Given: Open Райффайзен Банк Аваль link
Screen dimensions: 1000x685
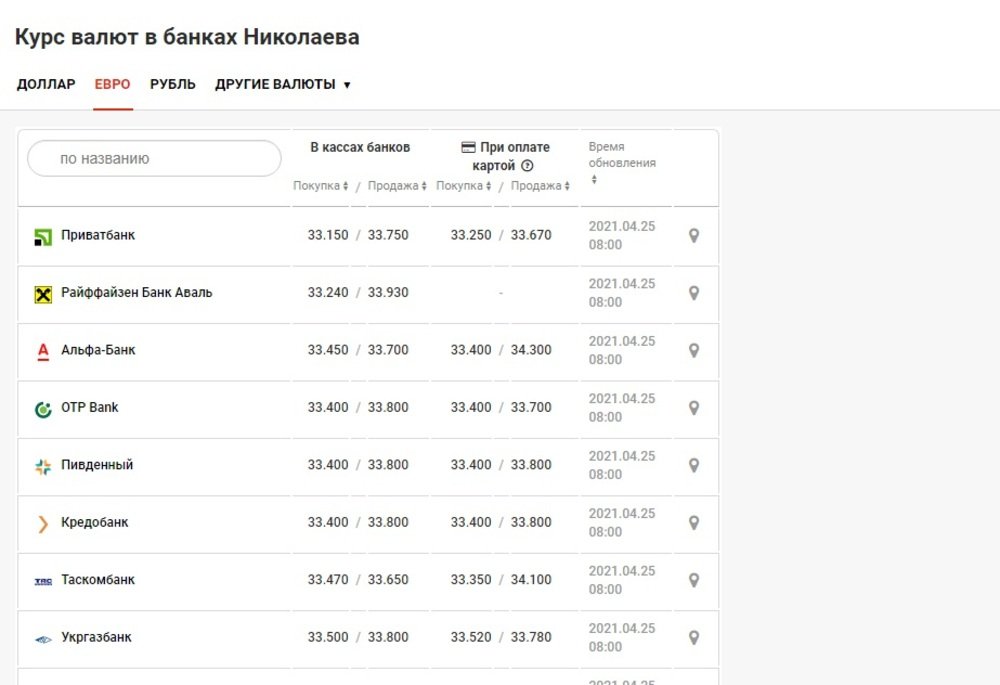Looking at the screenshot, I should (136, 292).
